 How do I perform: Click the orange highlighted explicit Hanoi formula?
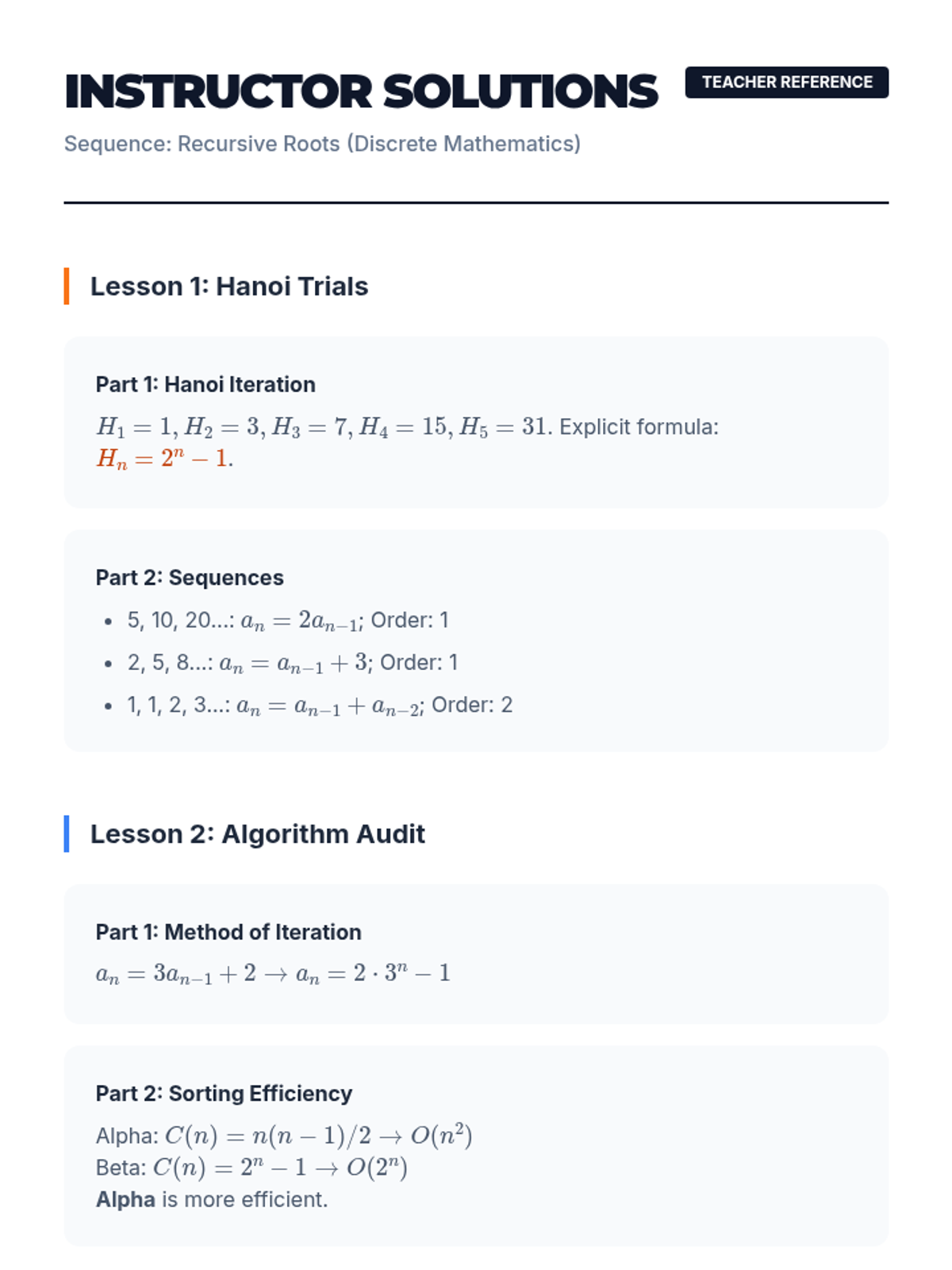tap(164, 459)
